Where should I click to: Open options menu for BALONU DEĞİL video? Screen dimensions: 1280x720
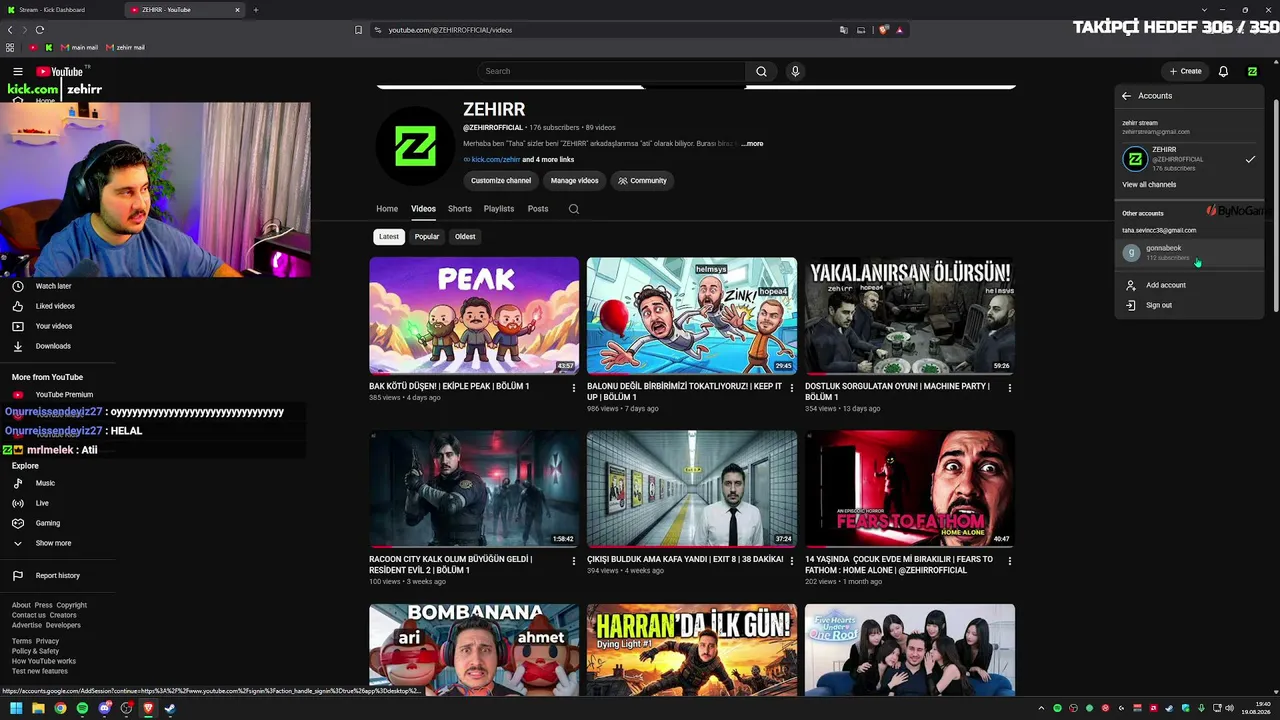[x=792, y=388]
